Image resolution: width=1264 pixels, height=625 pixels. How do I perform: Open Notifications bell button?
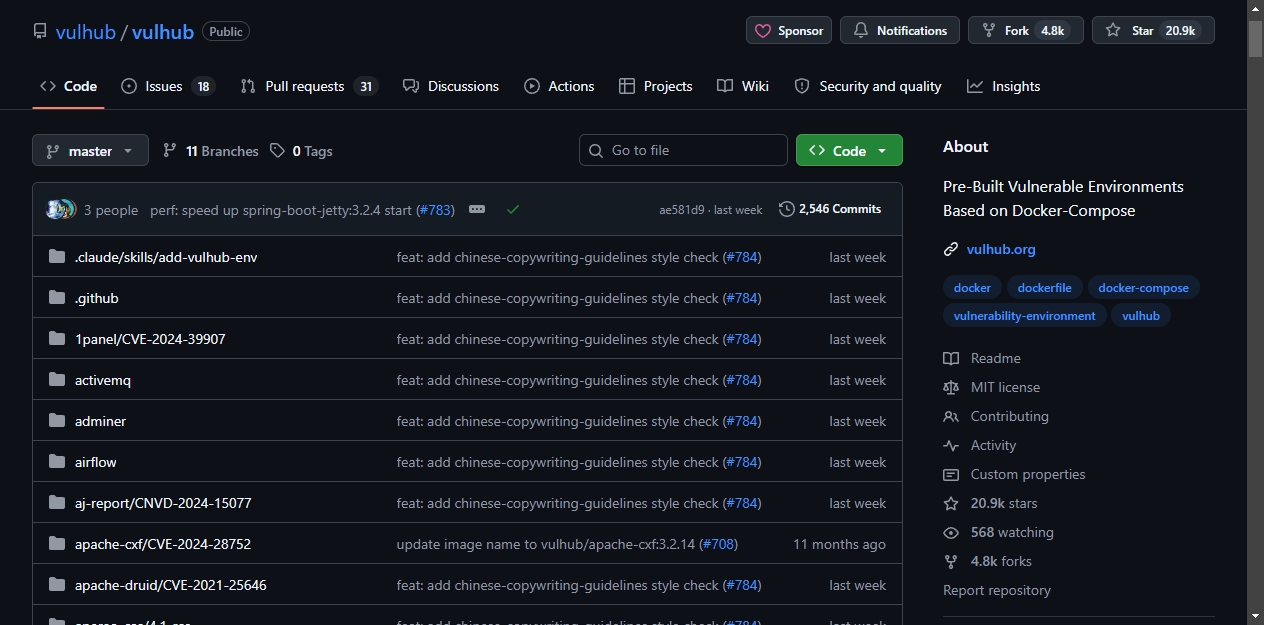900,31
